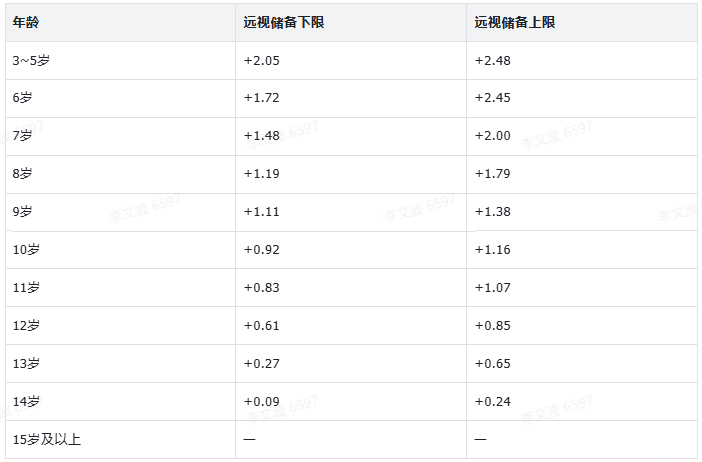702x462 pixels.
Task: Select the 远视储备上限 column header
Action: point(515,22)
